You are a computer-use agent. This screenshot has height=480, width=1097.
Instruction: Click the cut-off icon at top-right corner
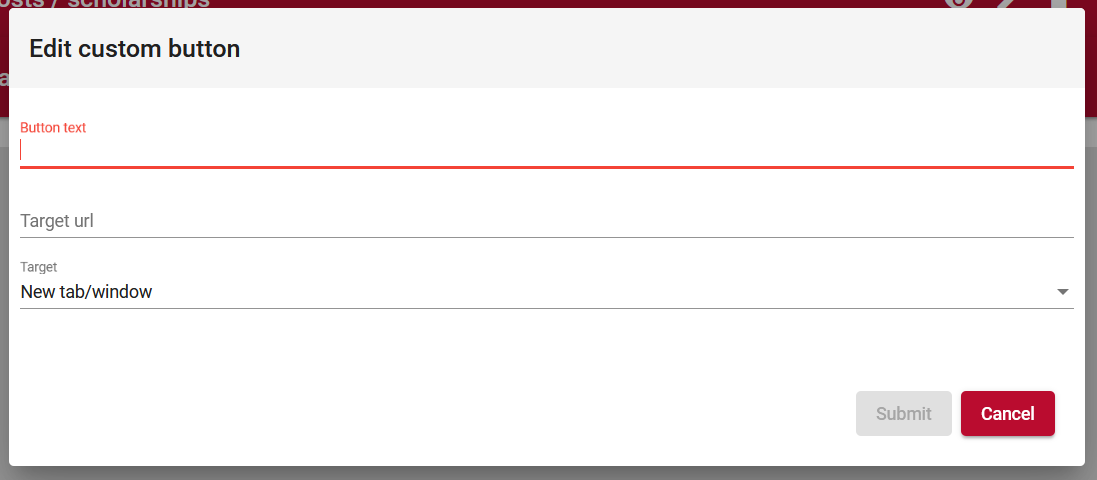click(1059, 3)
